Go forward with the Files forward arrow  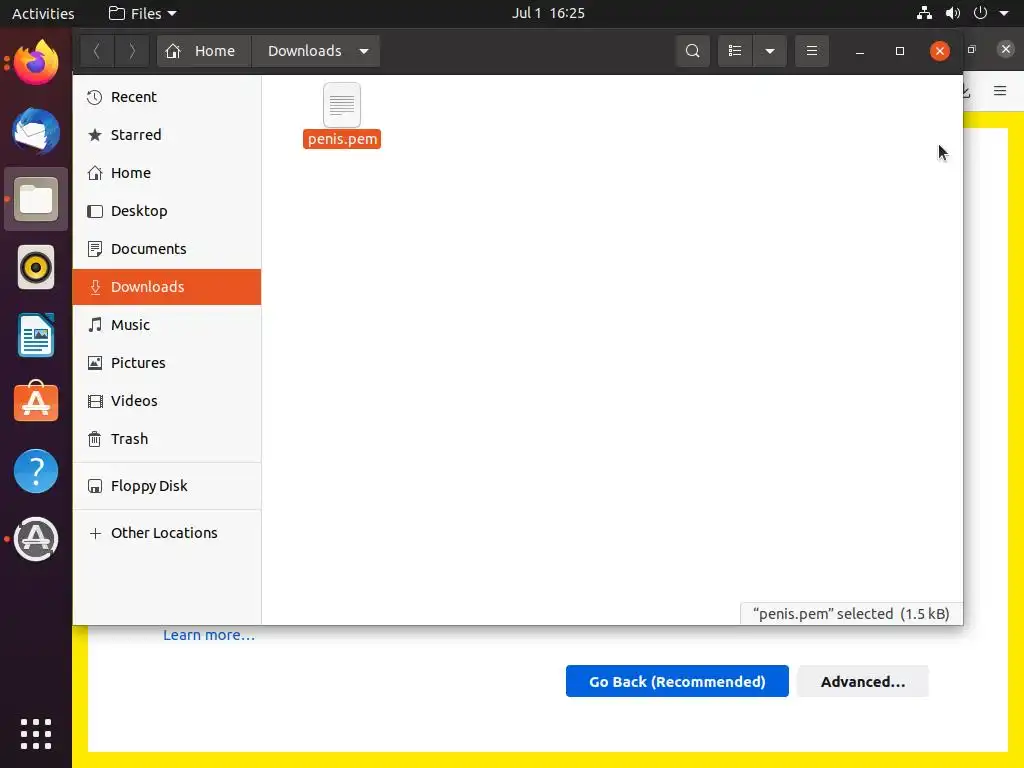(x=131, y=51)
